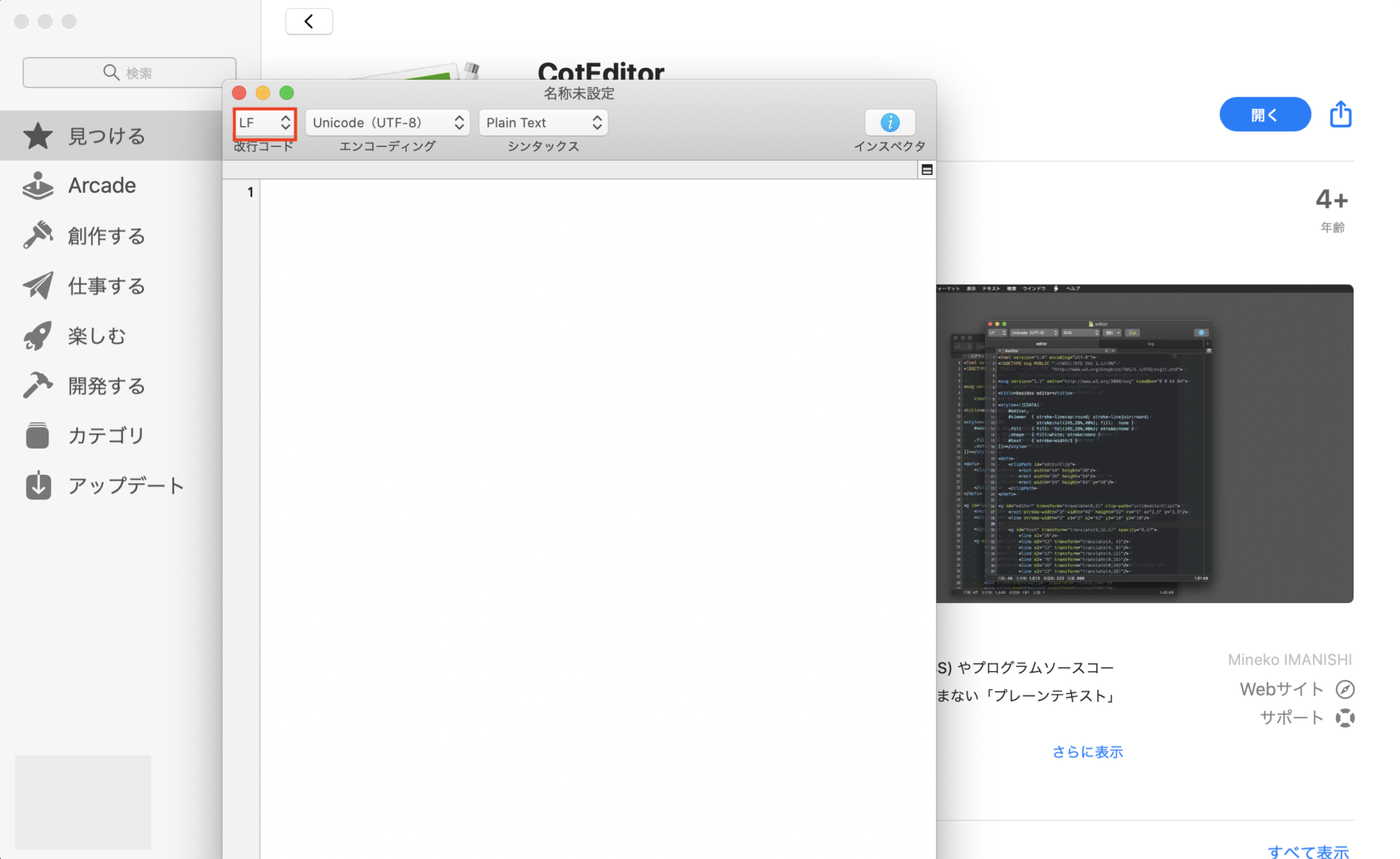The image size is (1400, 859).
Task: Select 創作する in App Store sidebar
Action: 111,235
